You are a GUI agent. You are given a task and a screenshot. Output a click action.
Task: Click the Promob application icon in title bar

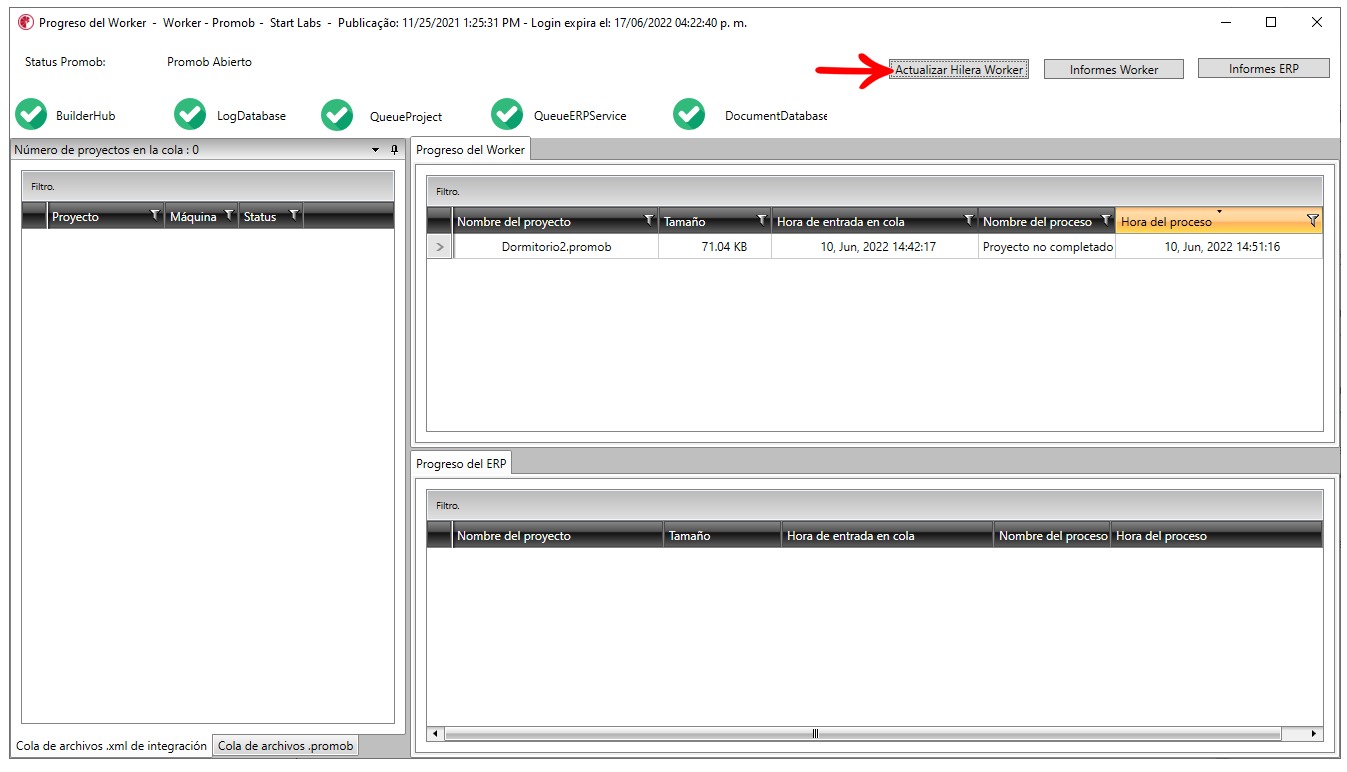coord(26,22)
